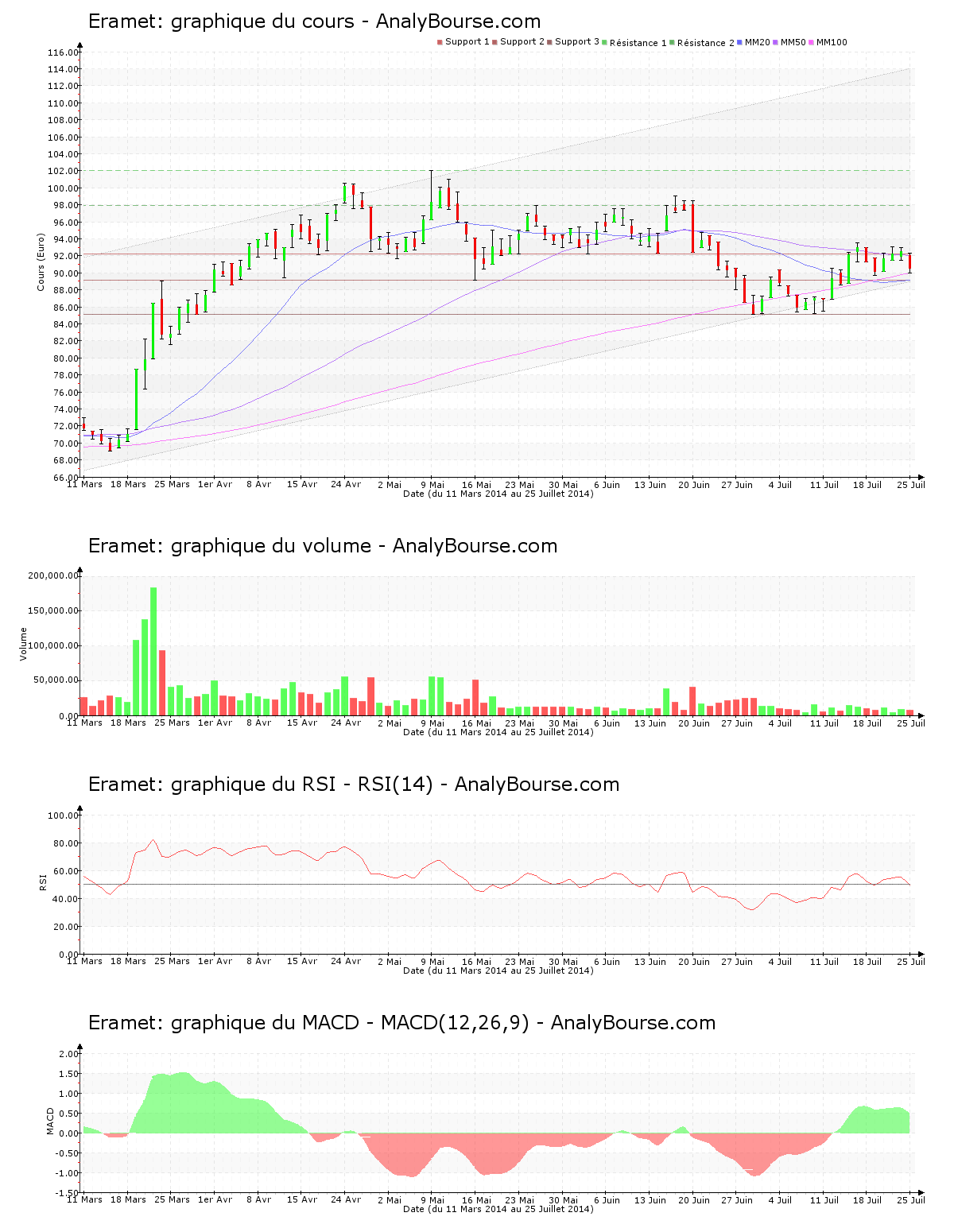The image size is (954, 1232).
Task: Click the 'Cours (Euro)' axis label
Action: tap(41, 262)
